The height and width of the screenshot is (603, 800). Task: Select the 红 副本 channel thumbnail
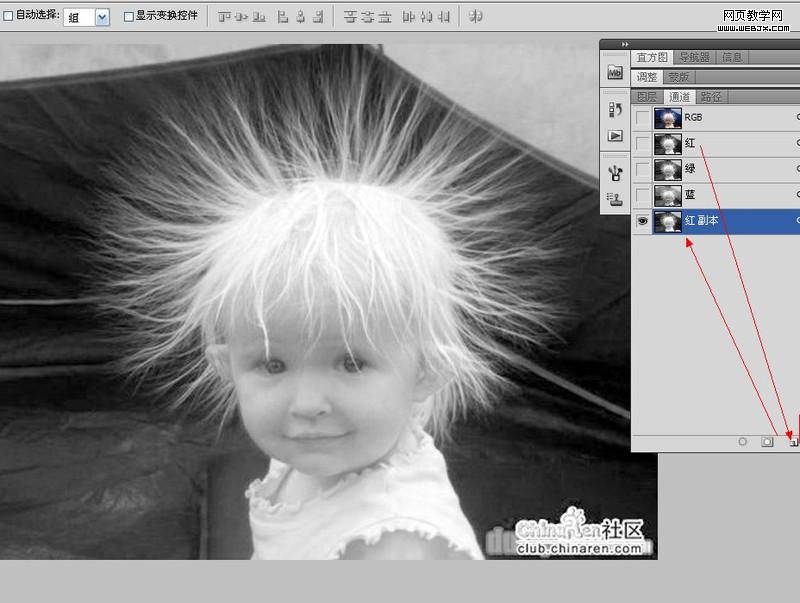(x=667, y=221)
